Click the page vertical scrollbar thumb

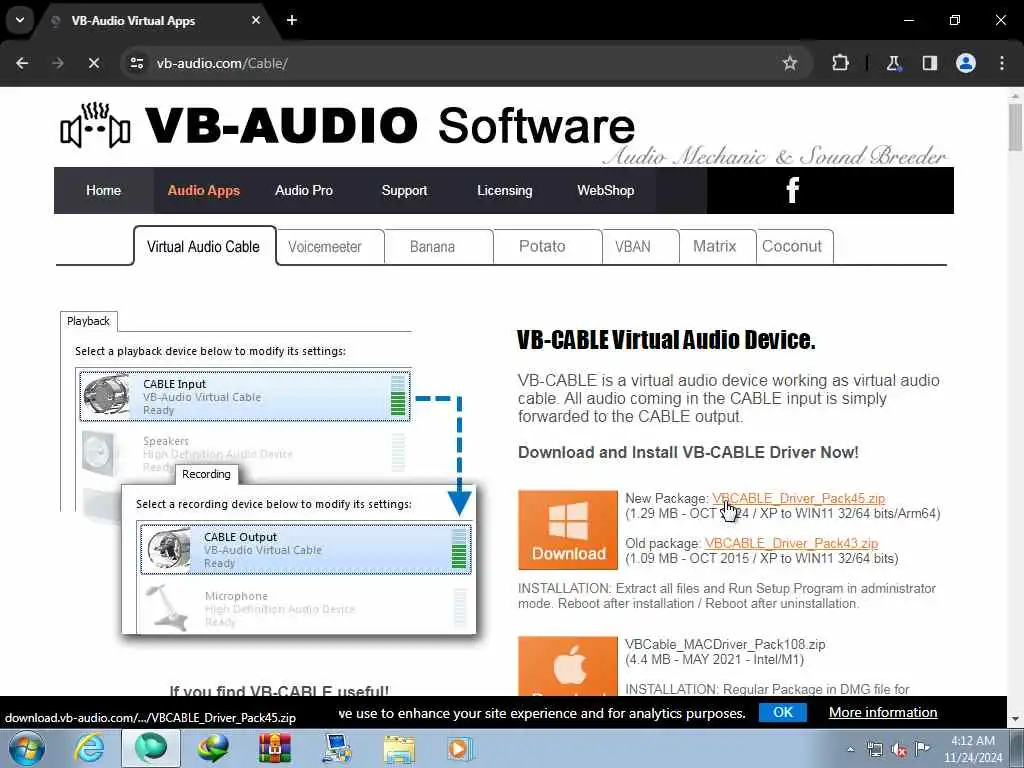1015,127
